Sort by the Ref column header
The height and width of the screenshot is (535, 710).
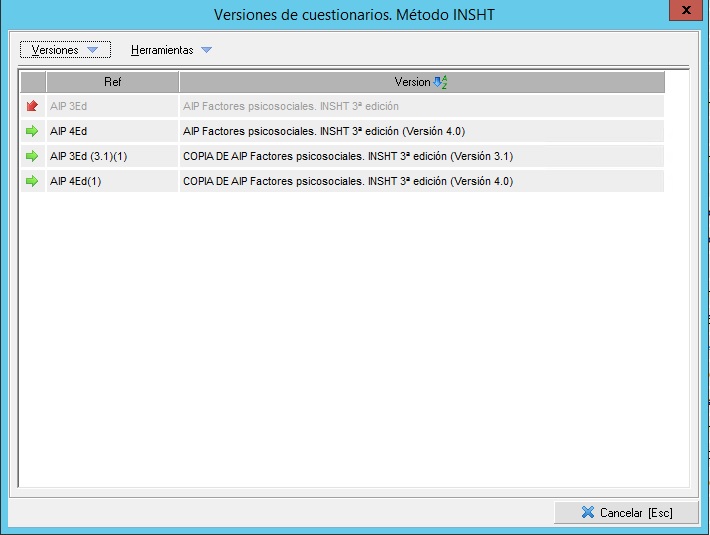point(112,82)
